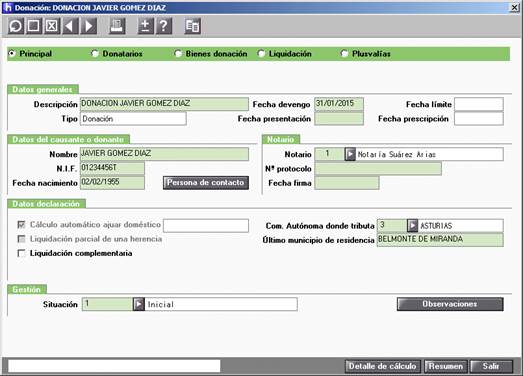Click the Salir button
Image resolution: width=523 pixels, height=376 pixels.
tap(491, 366)
